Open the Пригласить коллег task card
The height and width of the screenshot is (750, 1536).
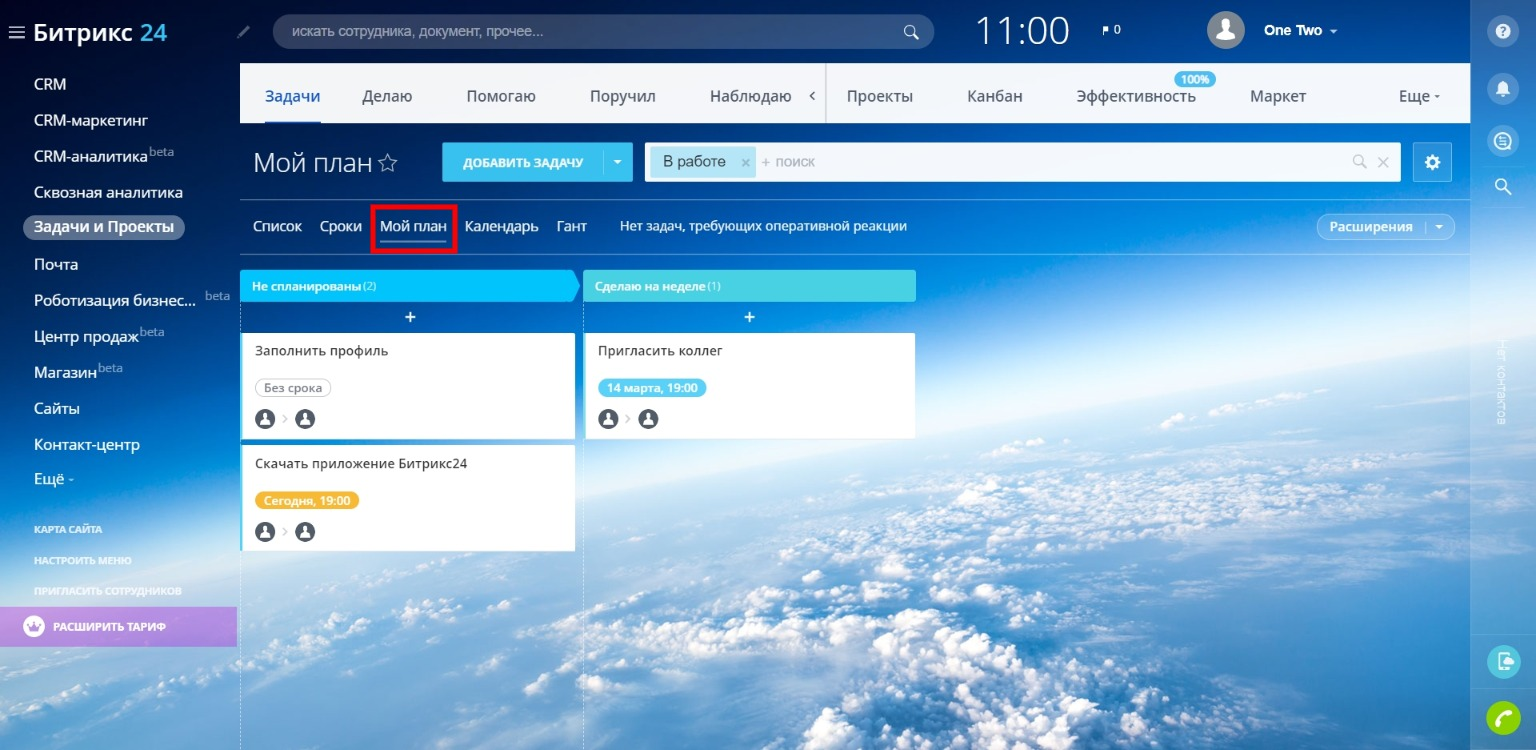749,386
